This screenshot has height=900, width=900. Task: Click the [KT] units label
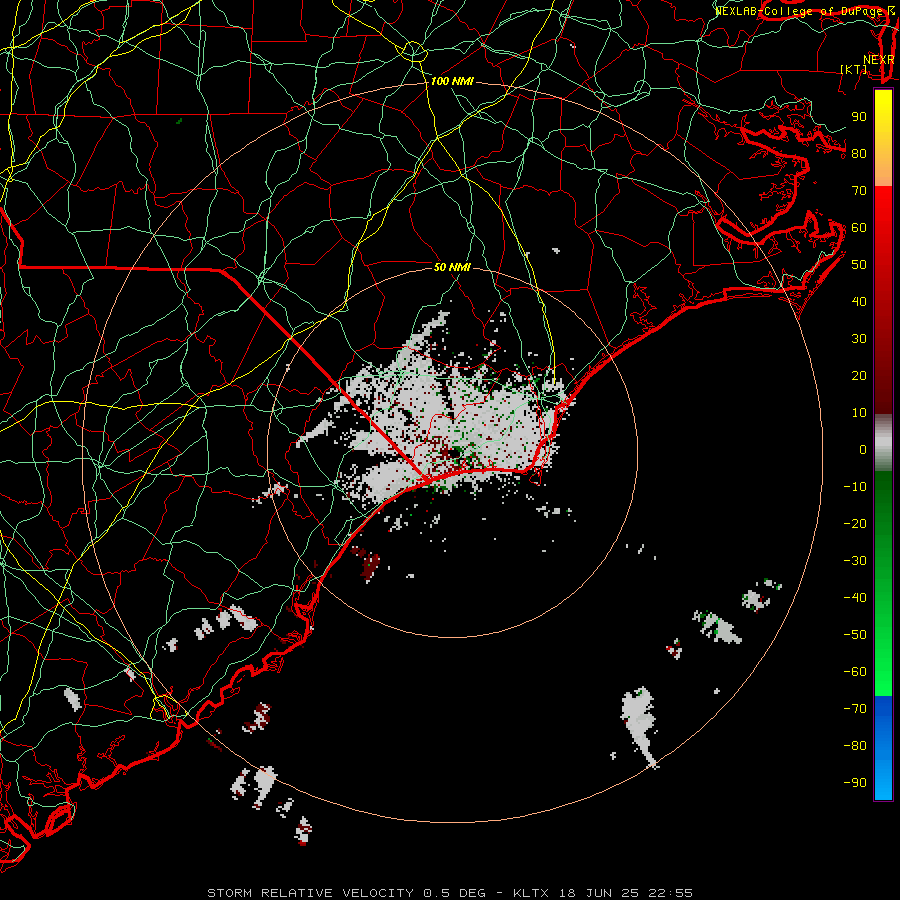coord(854,69)
